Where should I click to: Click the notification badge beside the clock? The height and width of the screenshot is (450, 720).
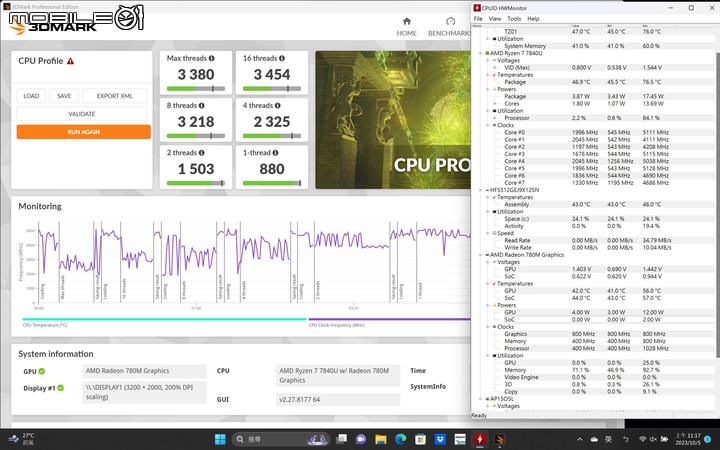point(710,439)
